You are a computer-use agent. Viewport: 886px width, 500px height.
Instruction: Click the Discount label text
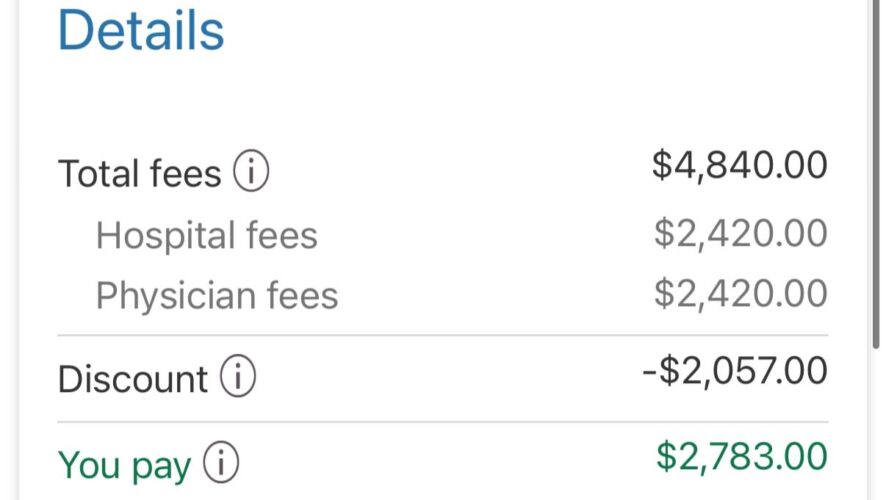tap(132, 380)
